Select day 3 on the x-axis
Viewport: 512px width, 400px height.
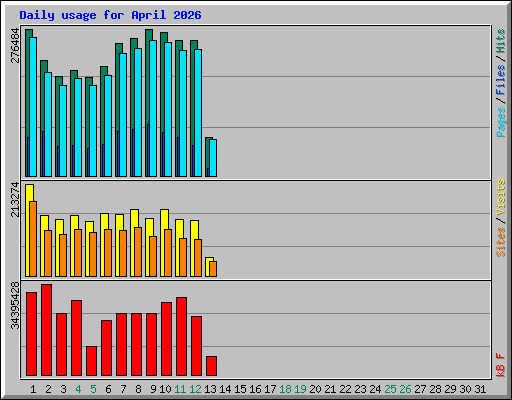[x=63, y=389]
